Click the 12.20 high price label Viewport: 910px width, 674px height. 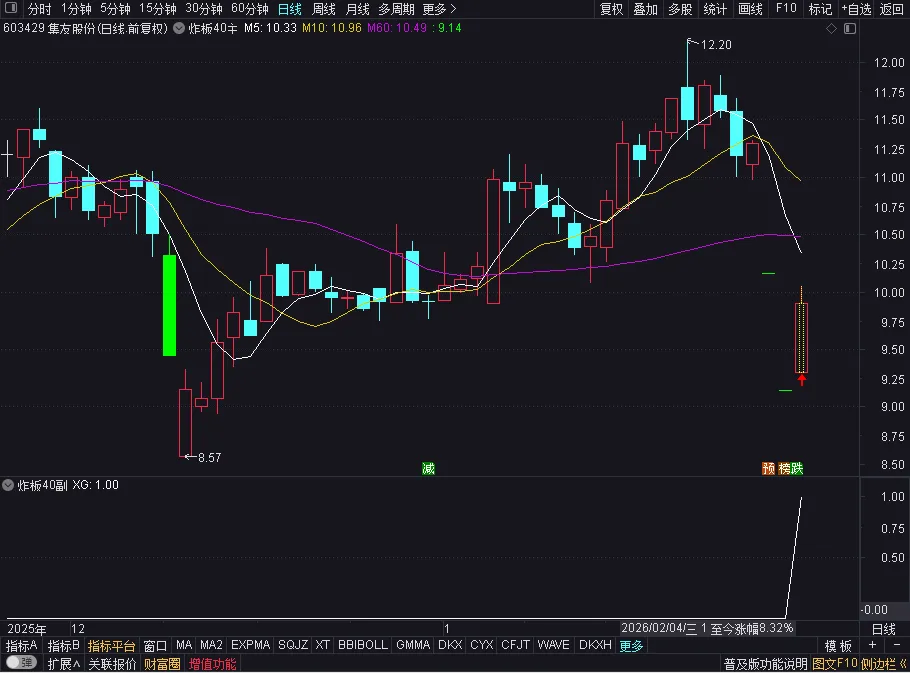pos(716,45)
